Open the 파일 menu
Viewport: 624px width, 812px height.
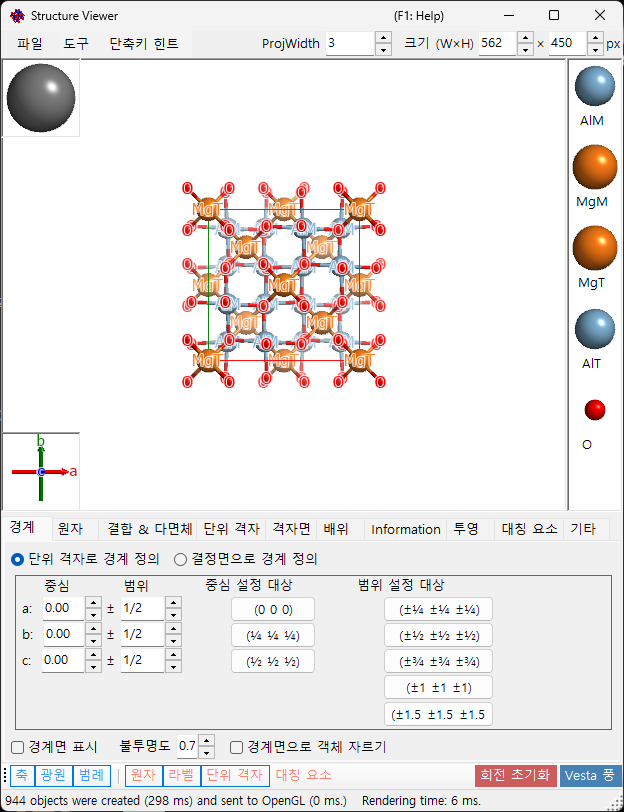click(x=30, y=44)
